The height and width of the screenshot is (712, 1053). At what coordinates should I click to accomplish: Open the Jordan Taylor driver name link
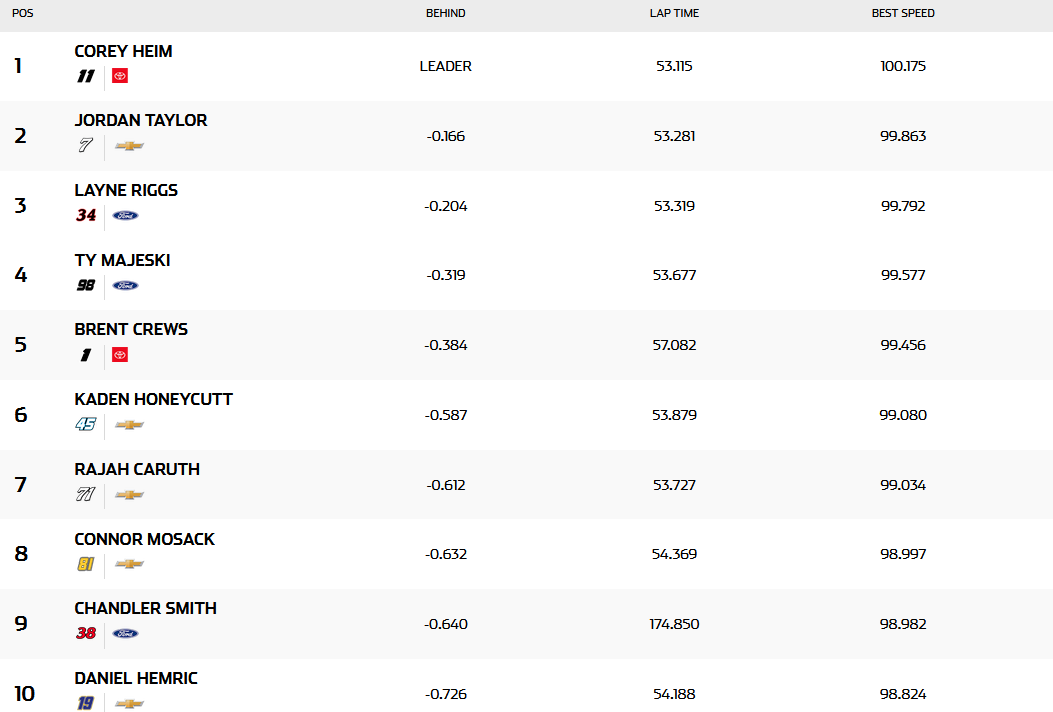click(x=141, y=120)
